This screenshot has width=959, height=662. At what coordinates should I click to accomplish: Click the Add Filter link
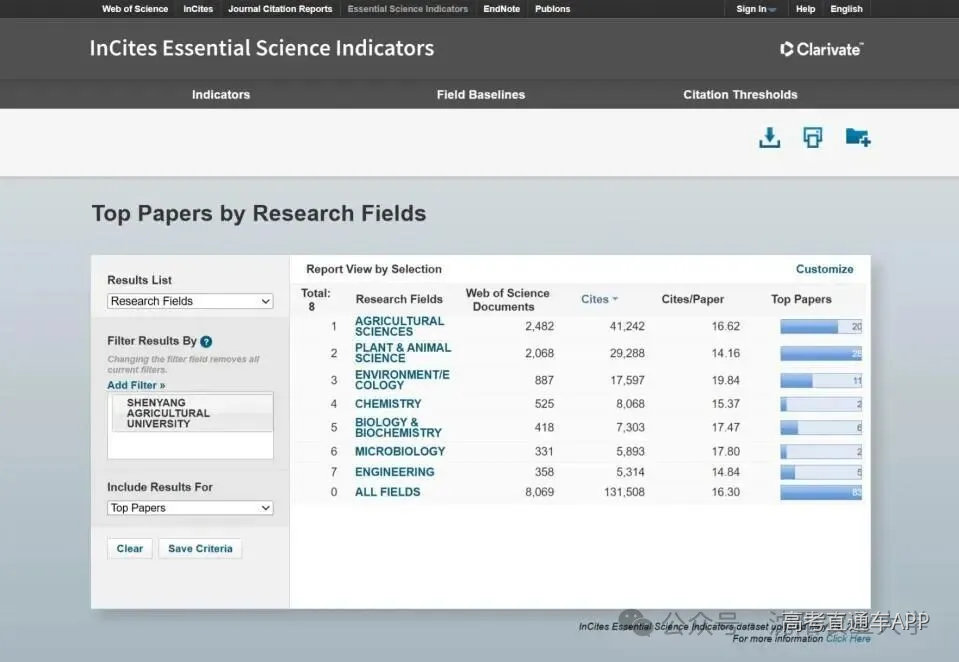point(136,385)
